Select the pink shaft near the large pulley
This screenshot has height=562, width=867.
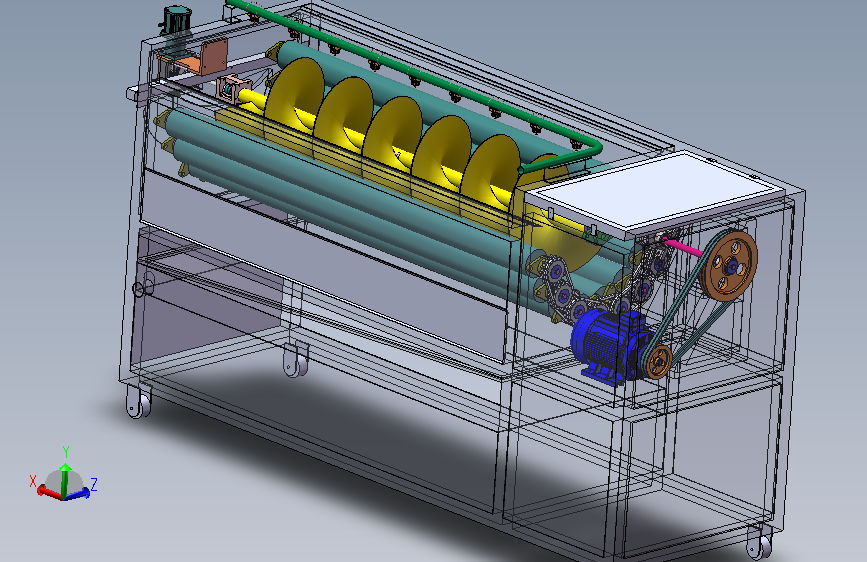click(x=682, y=247)
